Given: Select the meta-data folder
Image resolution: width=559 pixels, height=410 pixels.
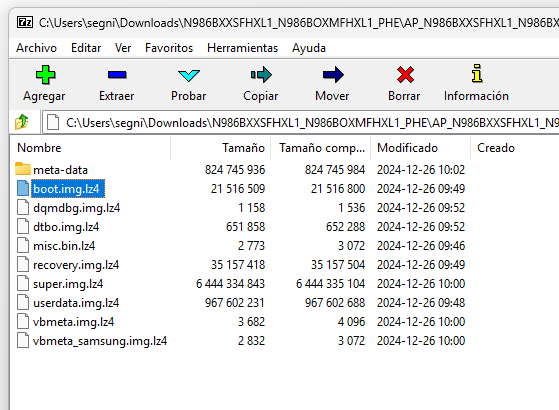Looking at the screenshot, I should click(60, 170).
